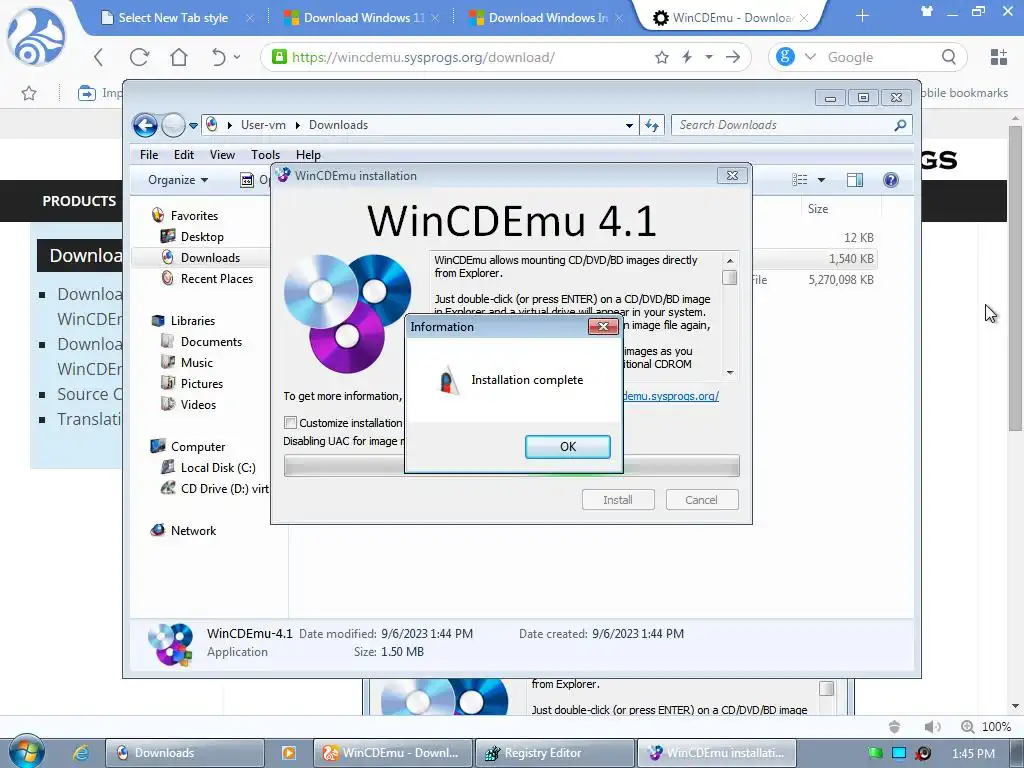The height and width of the screenshot is (768, 1024).
Task: Switch to Registry Editor in taskbar
Action: (554, 753)
